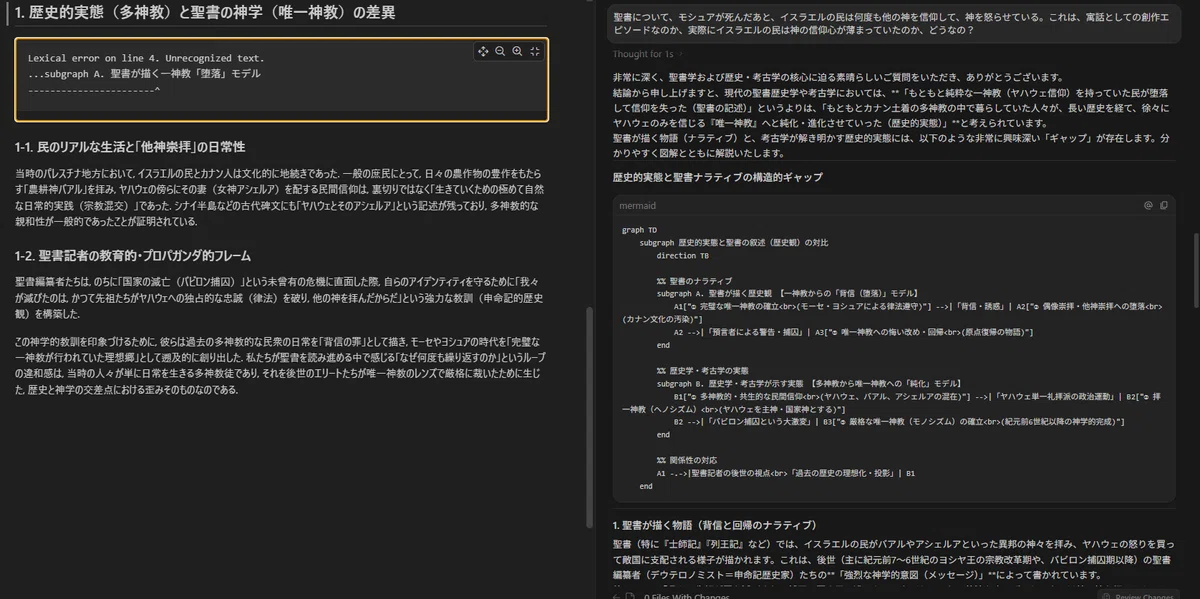Zoom out the mermaid diagram preview

click(x=500, y=51)
